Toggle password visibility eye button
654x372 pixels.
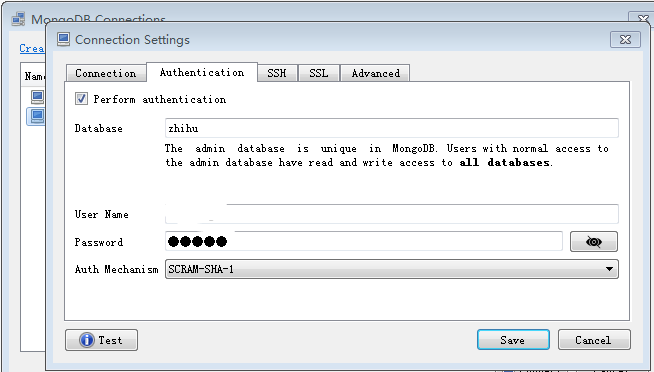594,241
